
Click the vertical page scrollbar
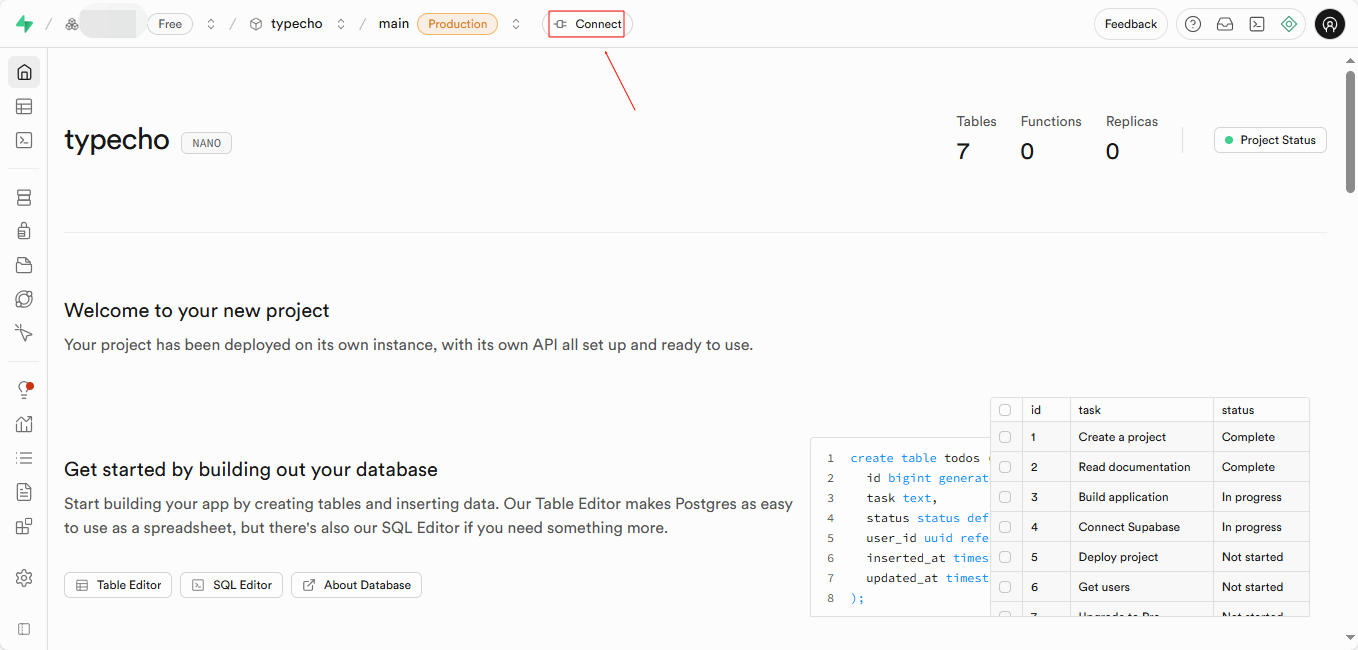pos(1350,130)
